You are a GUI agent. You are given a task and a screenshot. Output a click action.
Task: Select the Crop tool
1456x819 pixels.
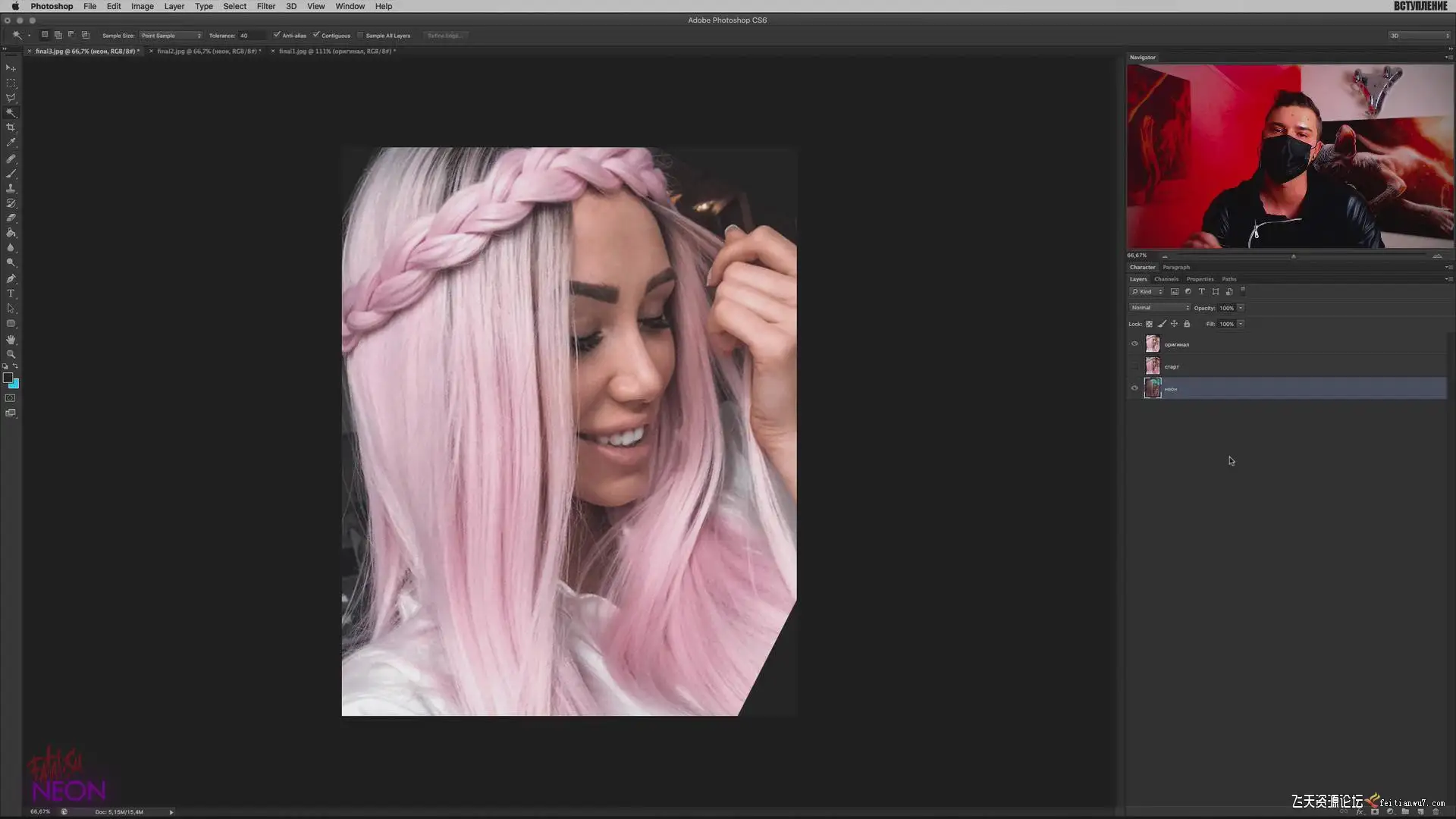[x=11, y=127]
